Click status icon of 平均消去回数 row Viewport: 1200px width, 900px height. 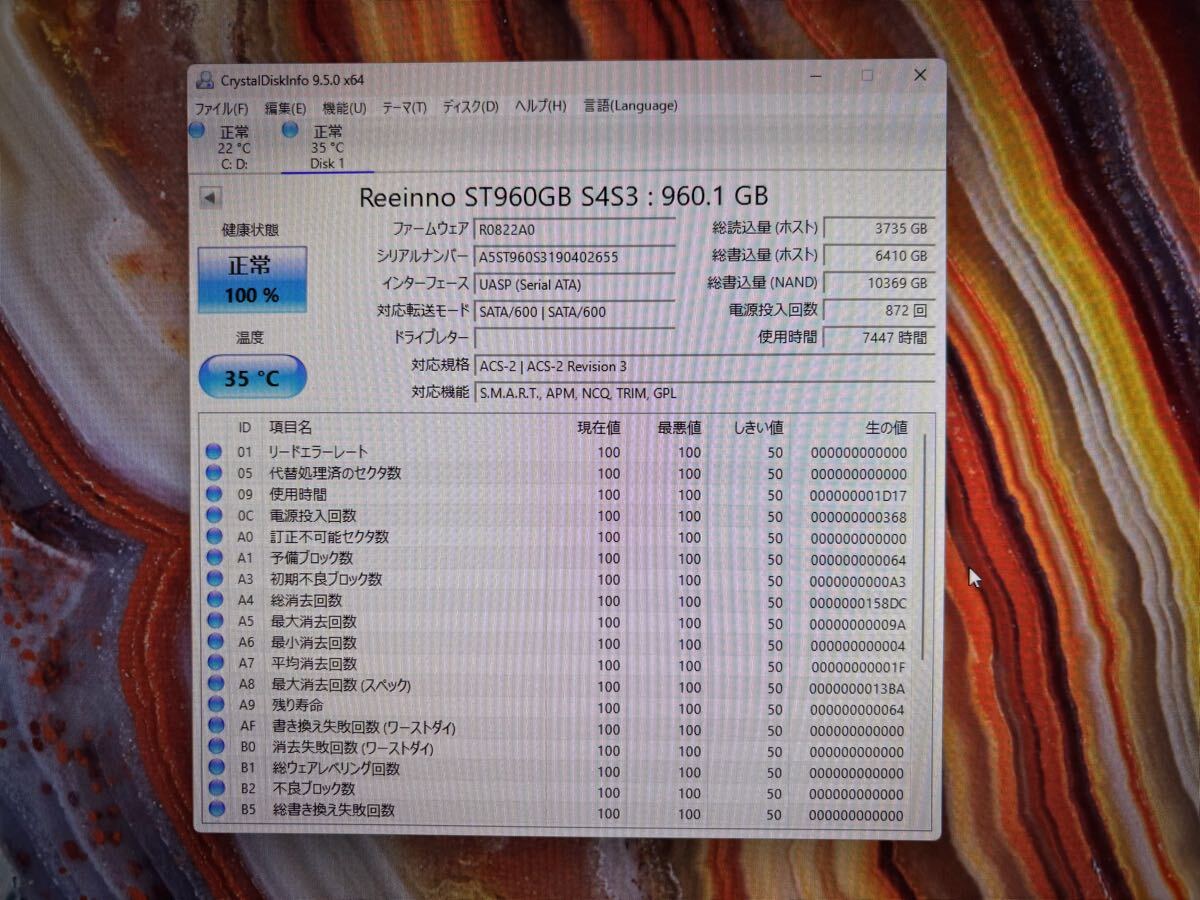216,663
